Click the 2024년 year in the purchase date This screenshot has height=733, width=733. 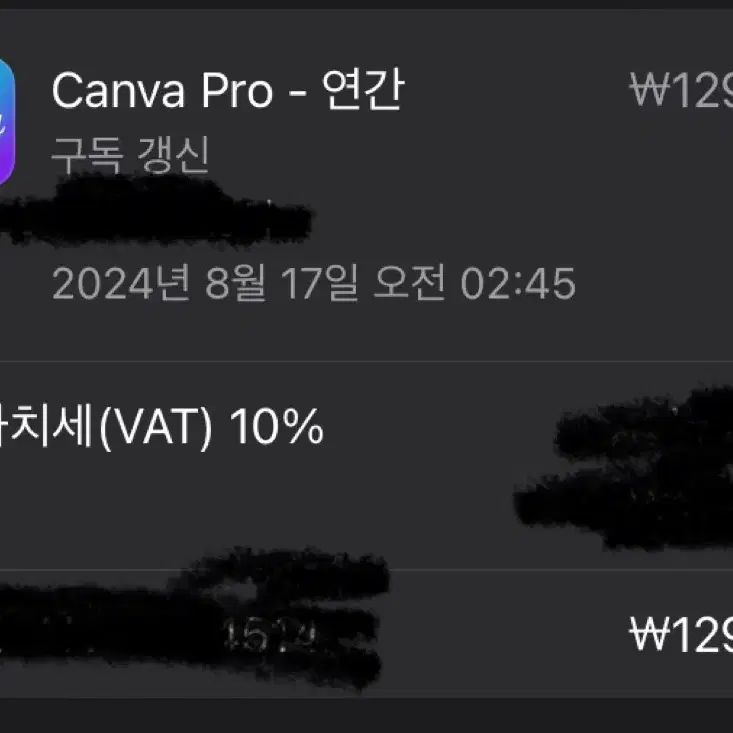[120, 283]
